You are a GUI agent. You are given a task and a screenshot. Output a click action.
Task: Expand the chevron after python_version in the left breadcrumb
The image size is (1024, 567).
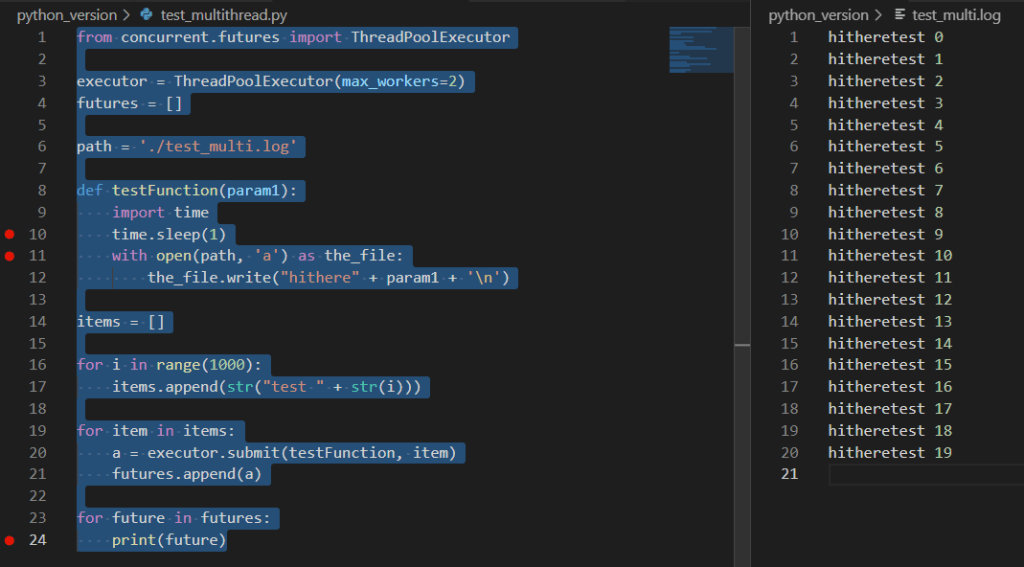click(x=126, y=15)
